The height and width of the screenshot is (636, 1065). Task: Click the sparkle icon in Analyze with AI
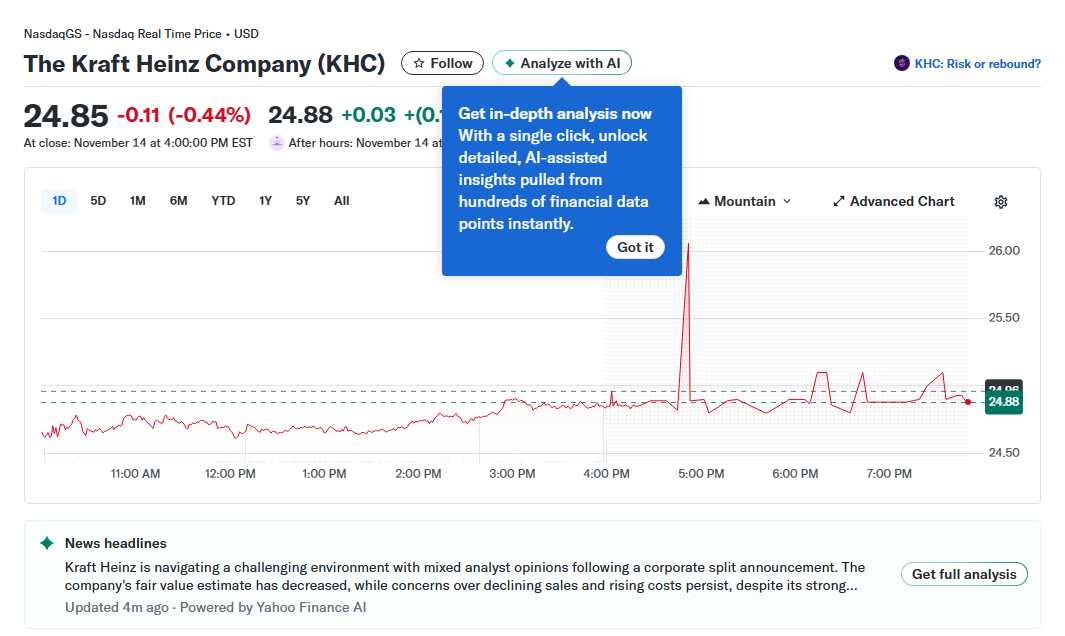coord(510,62)
